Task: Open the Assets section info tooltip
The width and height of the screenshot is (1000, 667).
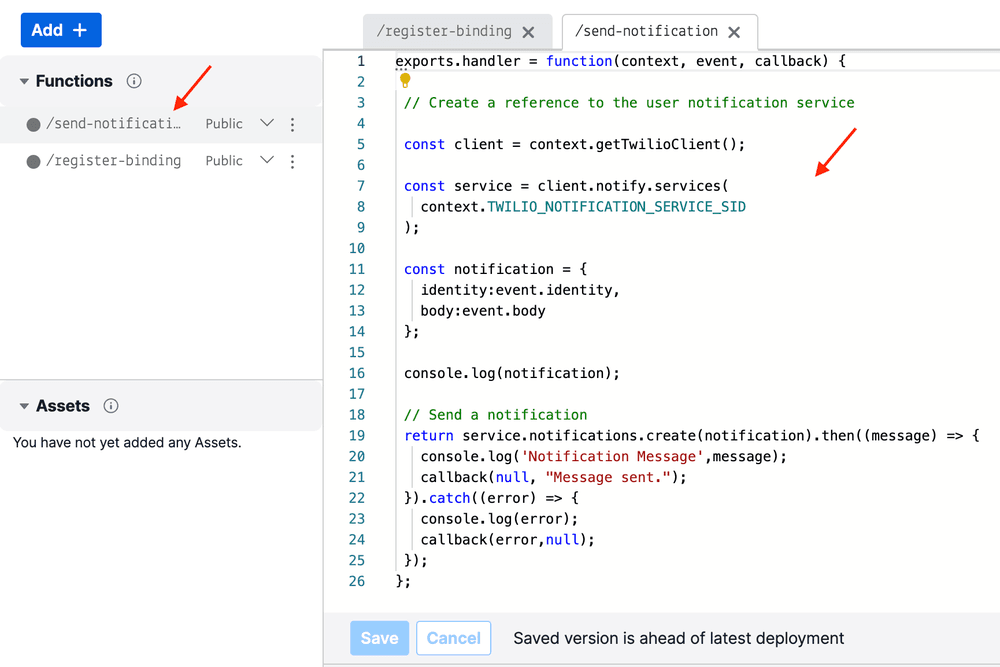Action: coord(110,406)
